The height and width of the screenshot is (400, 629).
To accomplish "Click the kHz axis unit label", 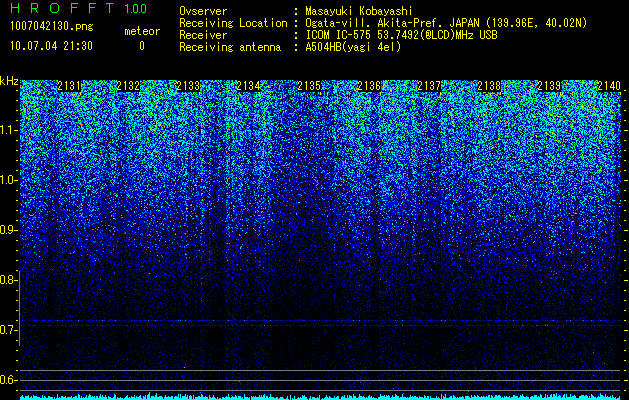I will tap(9, 81).
